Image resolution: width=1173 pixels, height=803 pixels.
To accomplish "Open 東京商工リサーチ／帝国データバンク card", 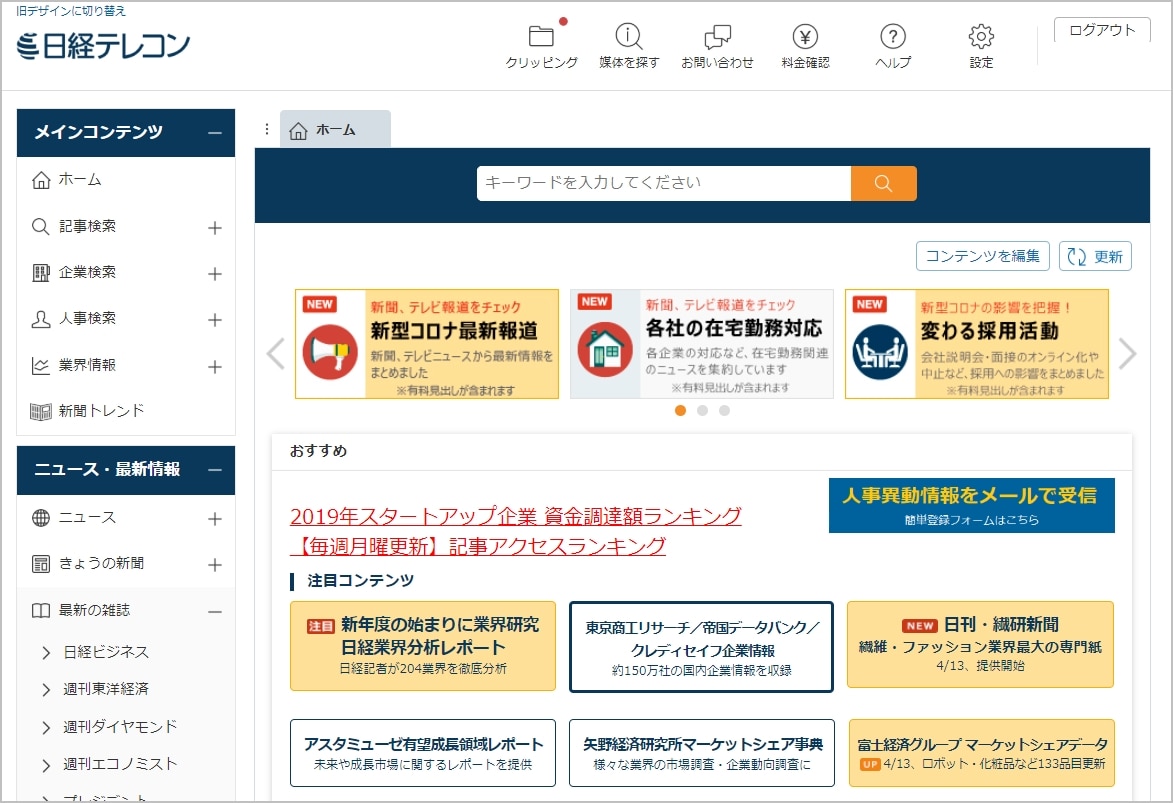I will click(701, 647).
